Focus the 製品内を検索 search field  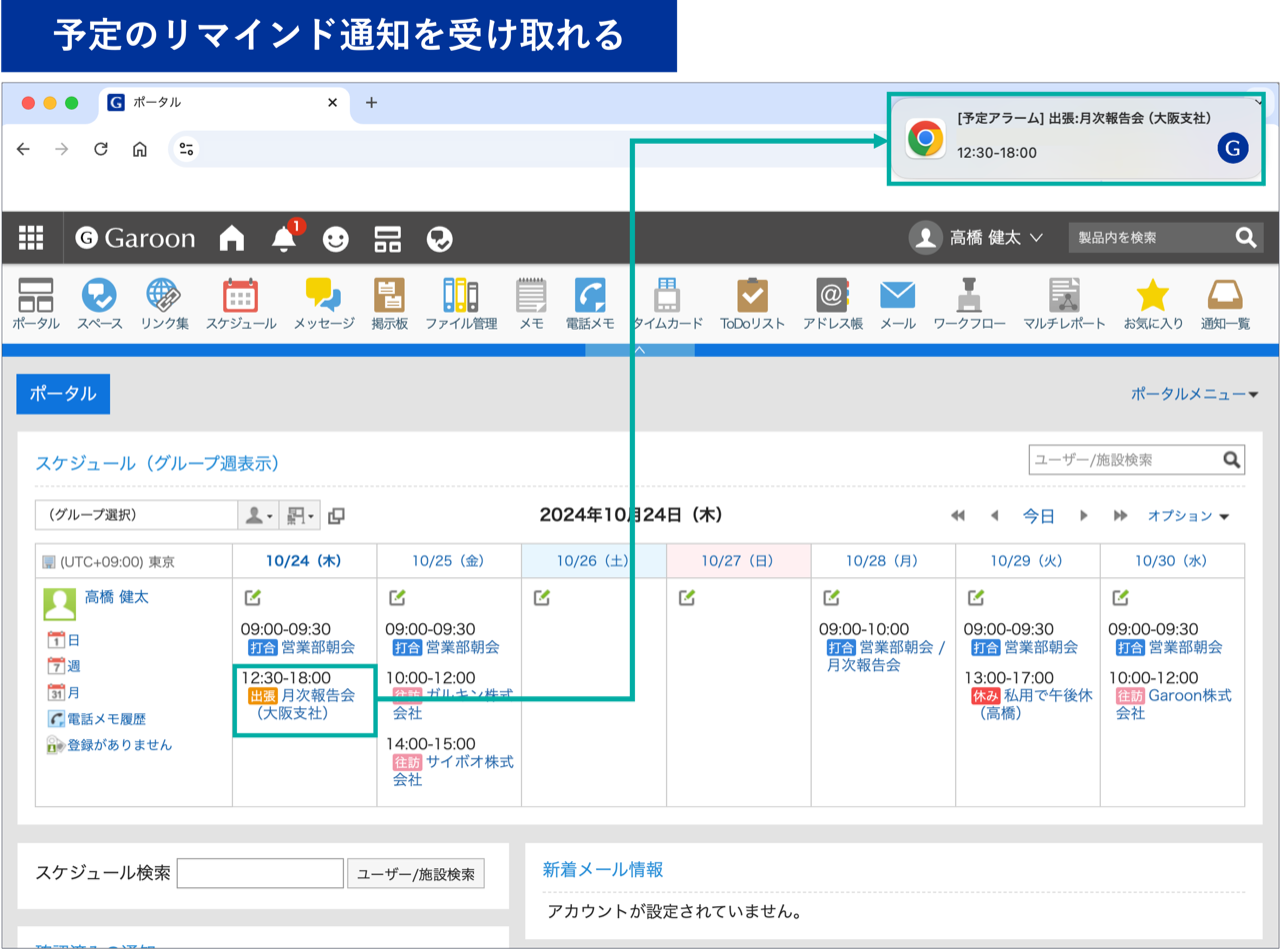[1148, 238]
